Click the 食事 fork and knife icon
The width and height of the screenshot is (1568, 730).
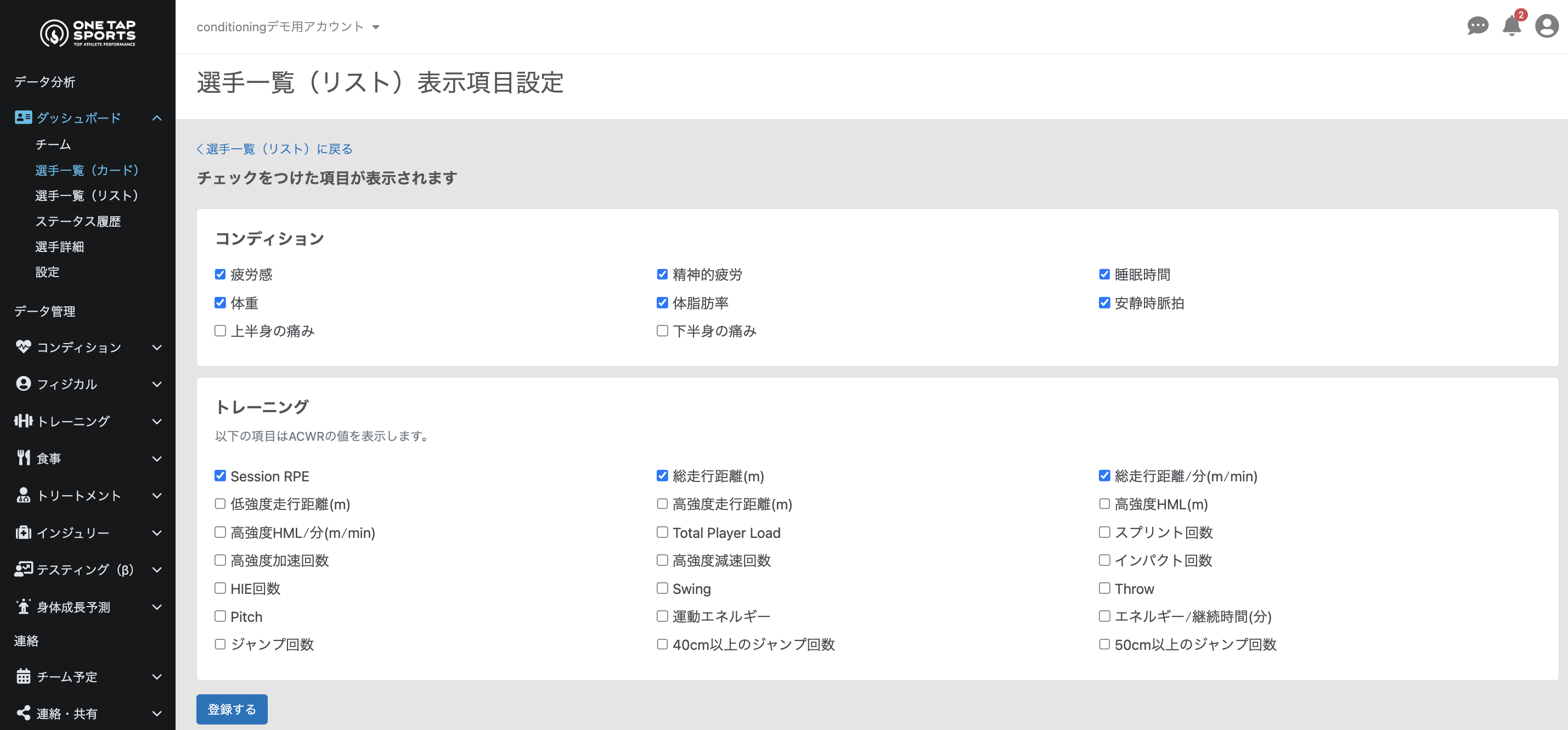click(x=23, y=458)
